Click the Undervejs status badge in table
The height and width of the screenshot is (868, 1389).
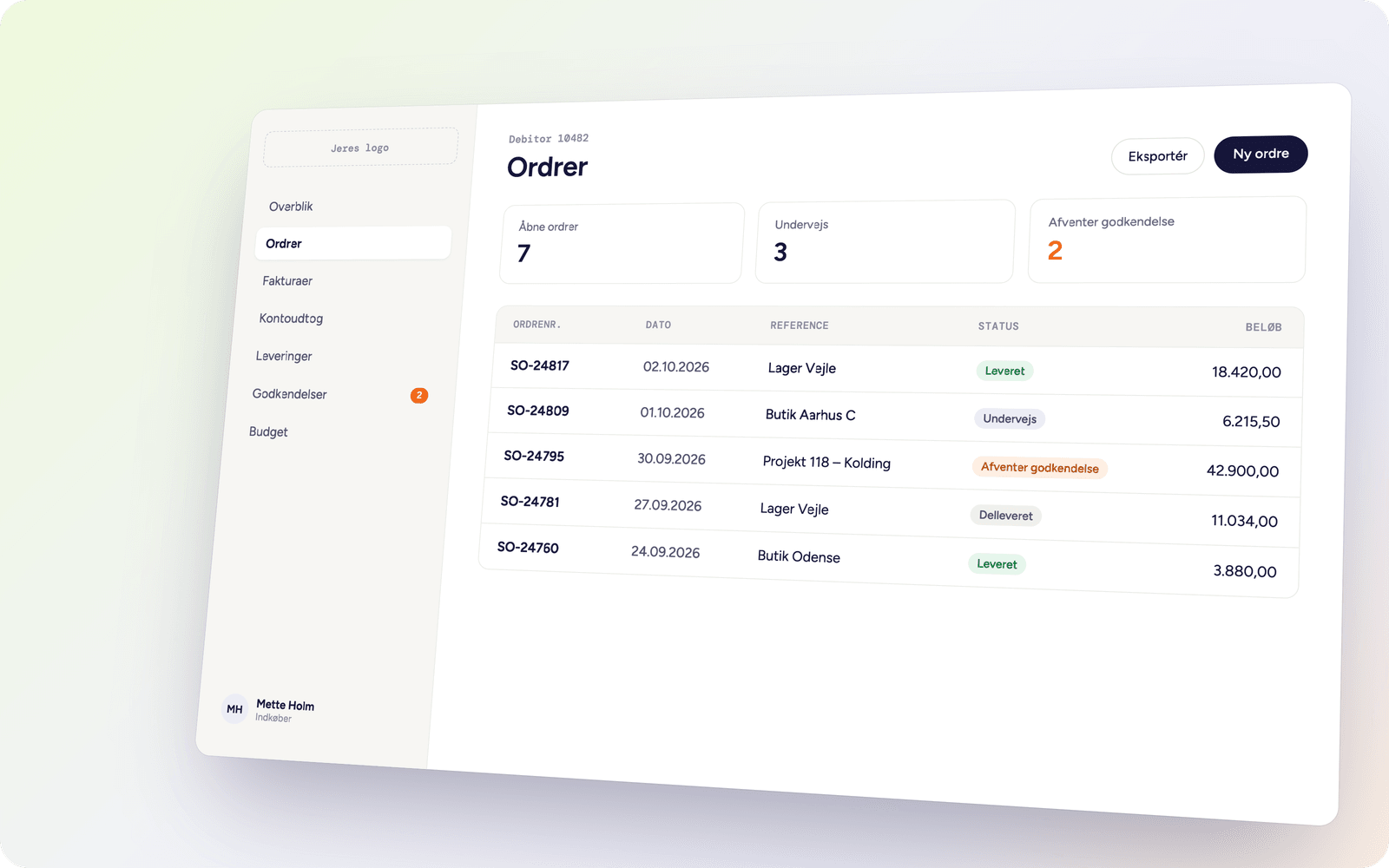click(1010, 418)
